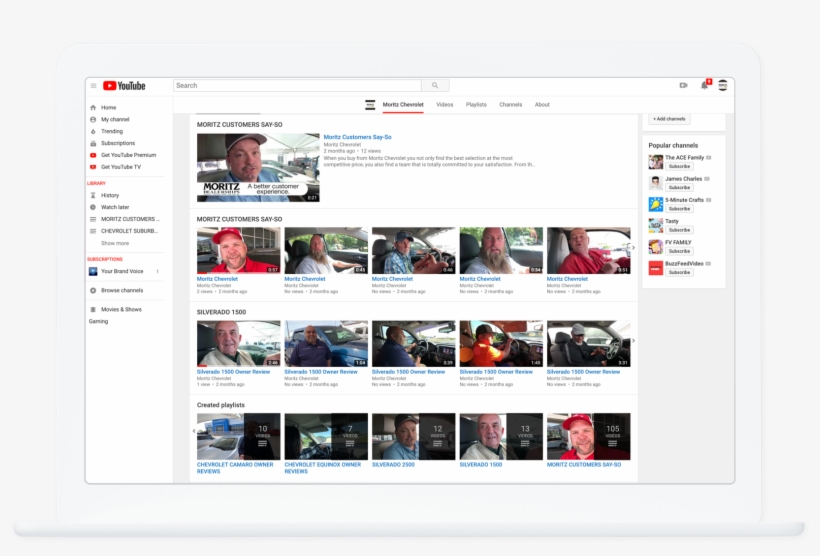Click the My channel icon
The image size is (820, 556).
point(93,119)
